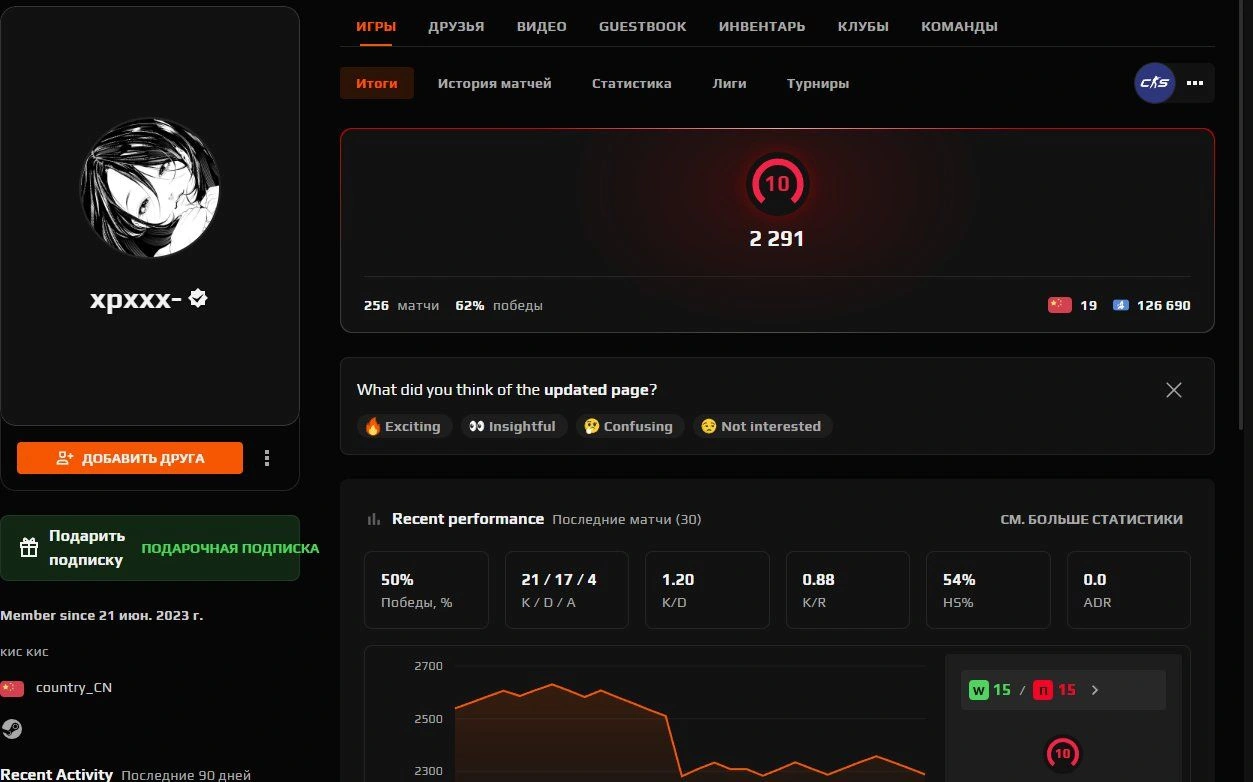Select the Итоги sub-tab
1253x782 pixels.
(377, 84)
